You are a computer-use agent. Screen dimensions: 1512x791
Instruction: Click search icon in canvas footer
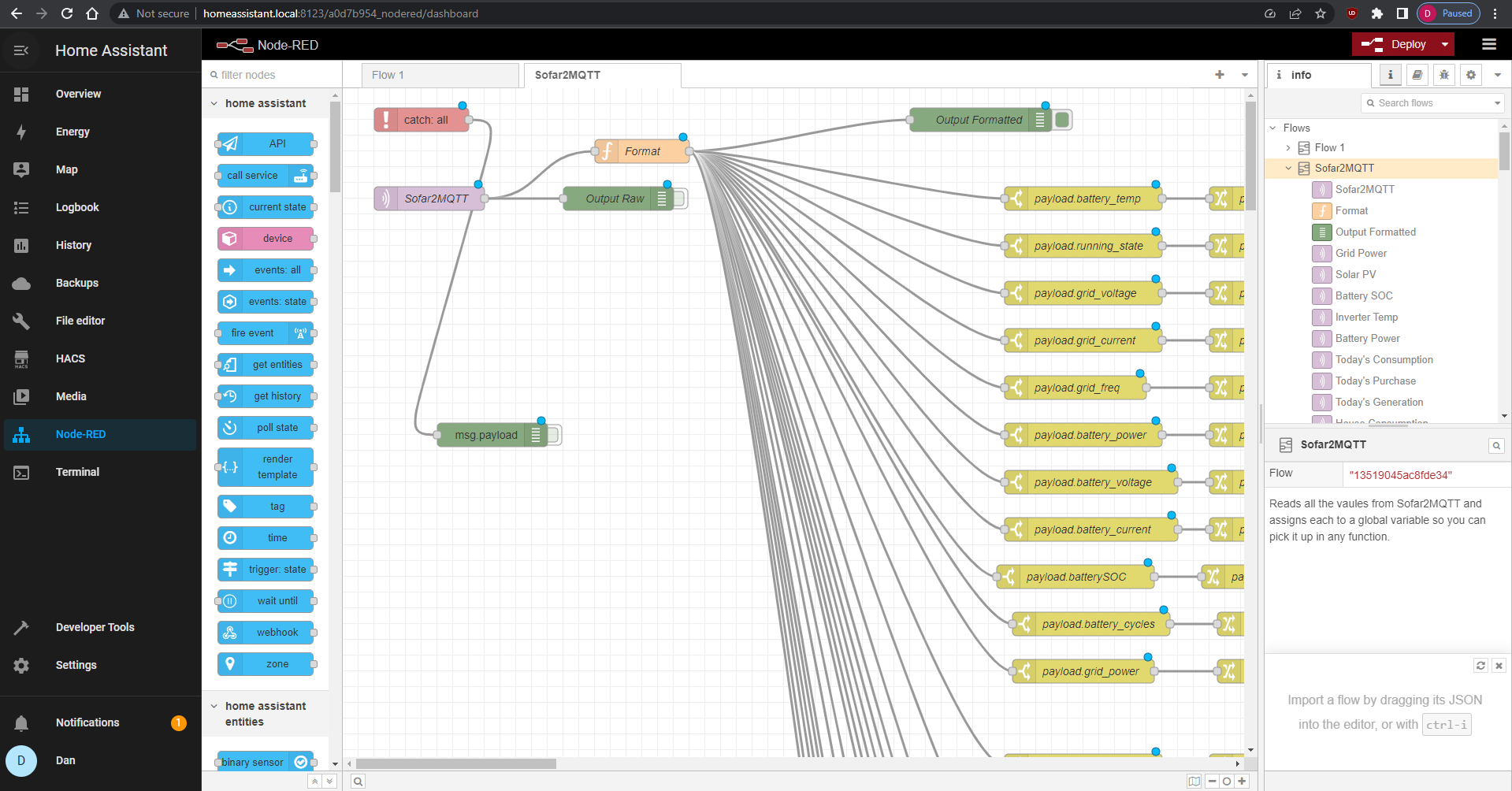(358, 782)
